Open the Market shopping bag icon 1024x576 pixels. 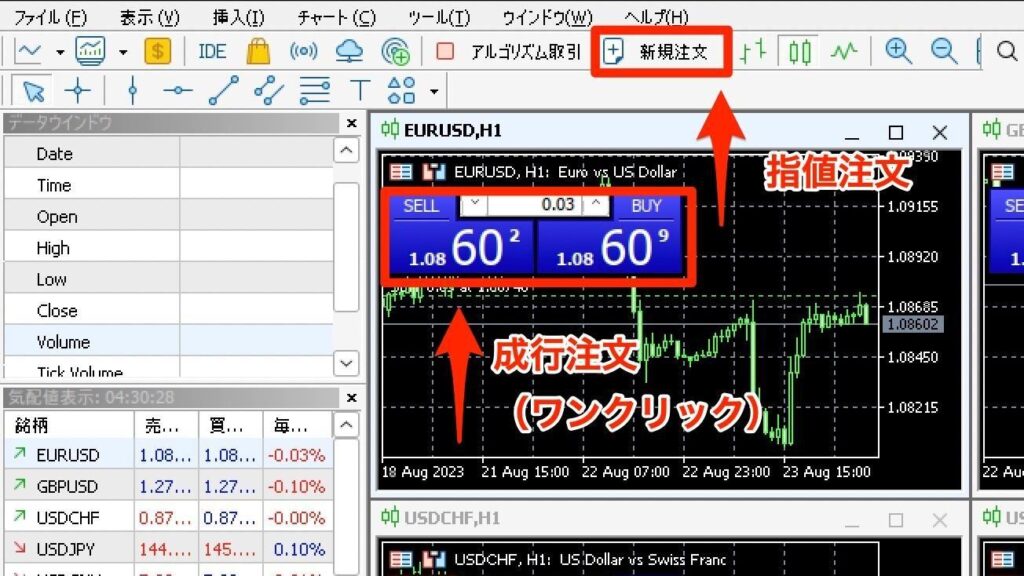[258, 51]
